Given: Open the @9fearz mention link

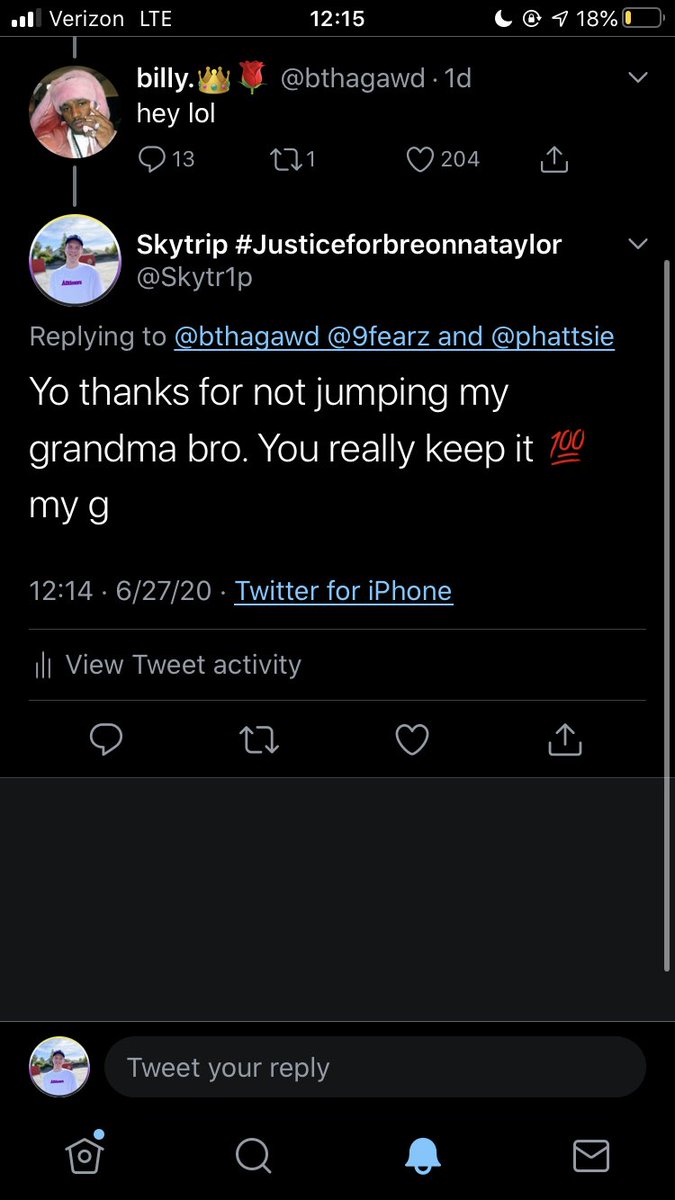Looking at the screenshot, I should click(378, 337).
